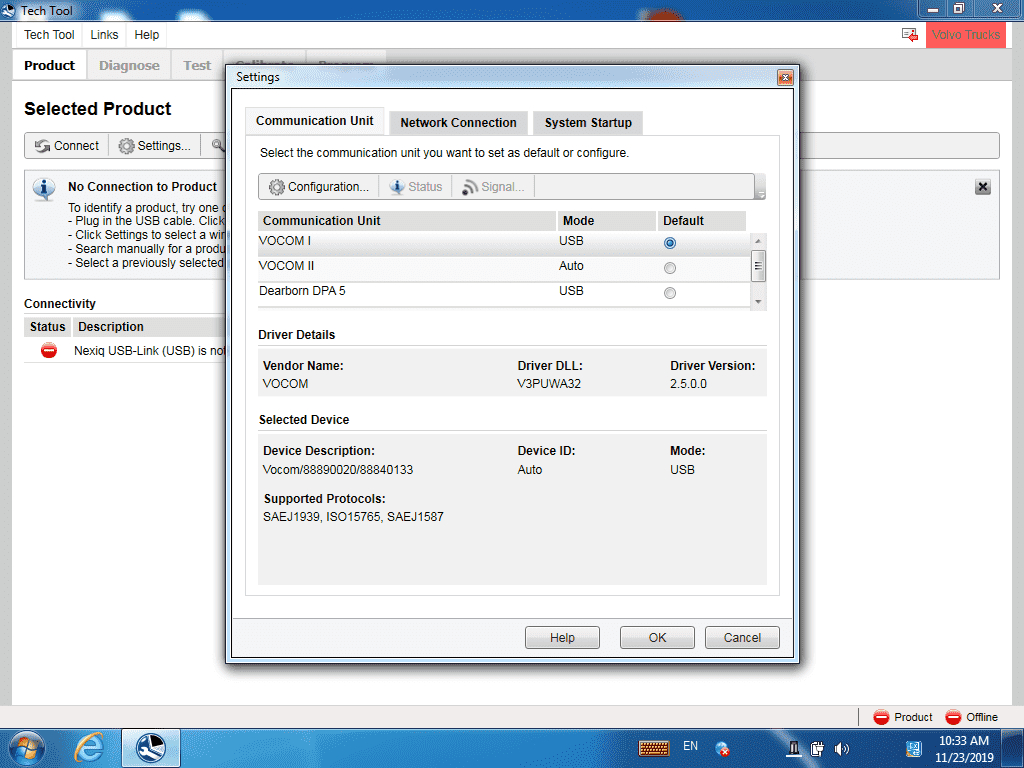Click the Signal icon in Settings toolbar

(x=470, y=187)
